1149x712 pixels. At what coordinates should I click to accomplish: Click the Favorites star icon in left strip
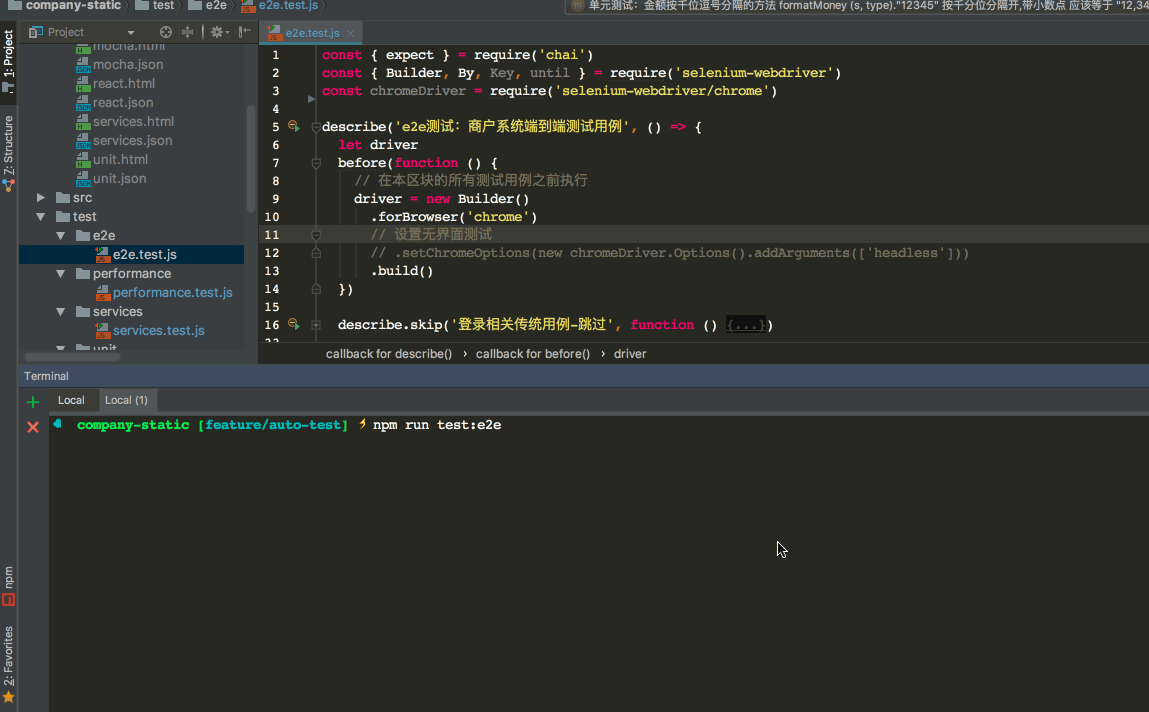coord(8,697)
